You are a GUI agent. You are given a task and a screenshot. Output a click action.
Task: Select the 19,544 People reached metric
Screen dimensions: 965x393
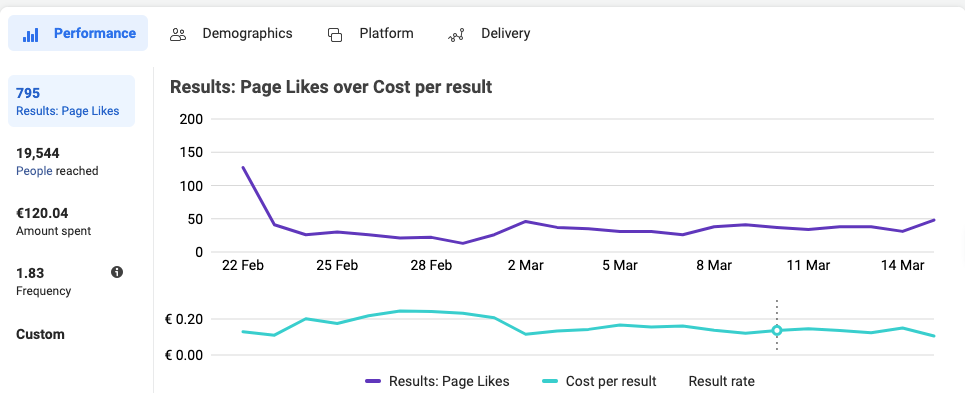[57, 161]
